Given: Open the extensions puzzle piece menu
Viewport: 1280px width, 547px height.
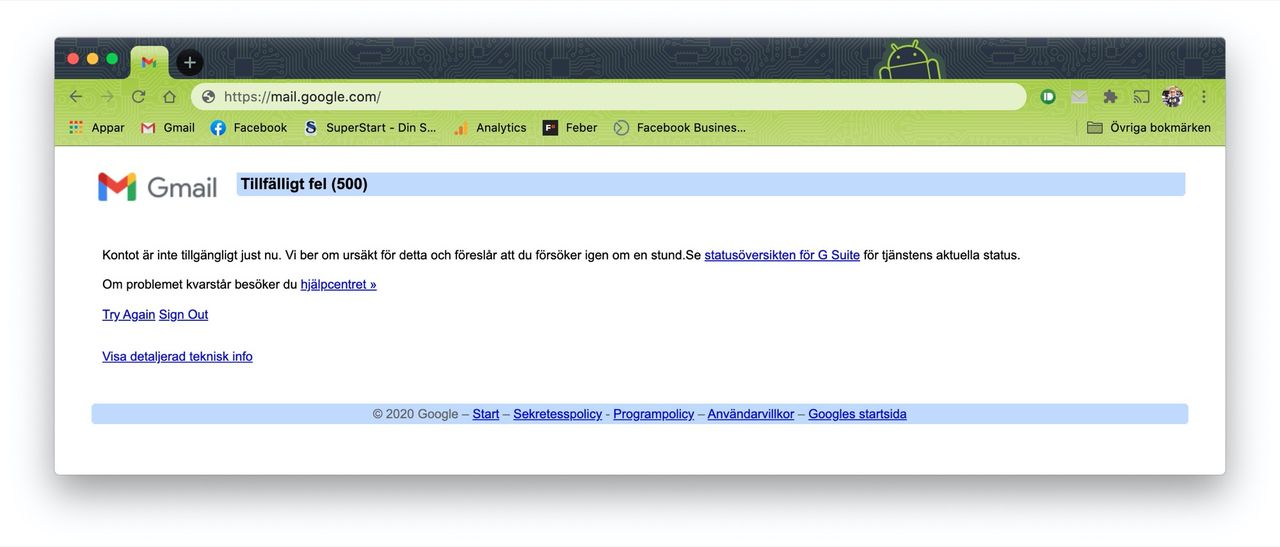Looking at the screenshot, I should (1110, 97).
